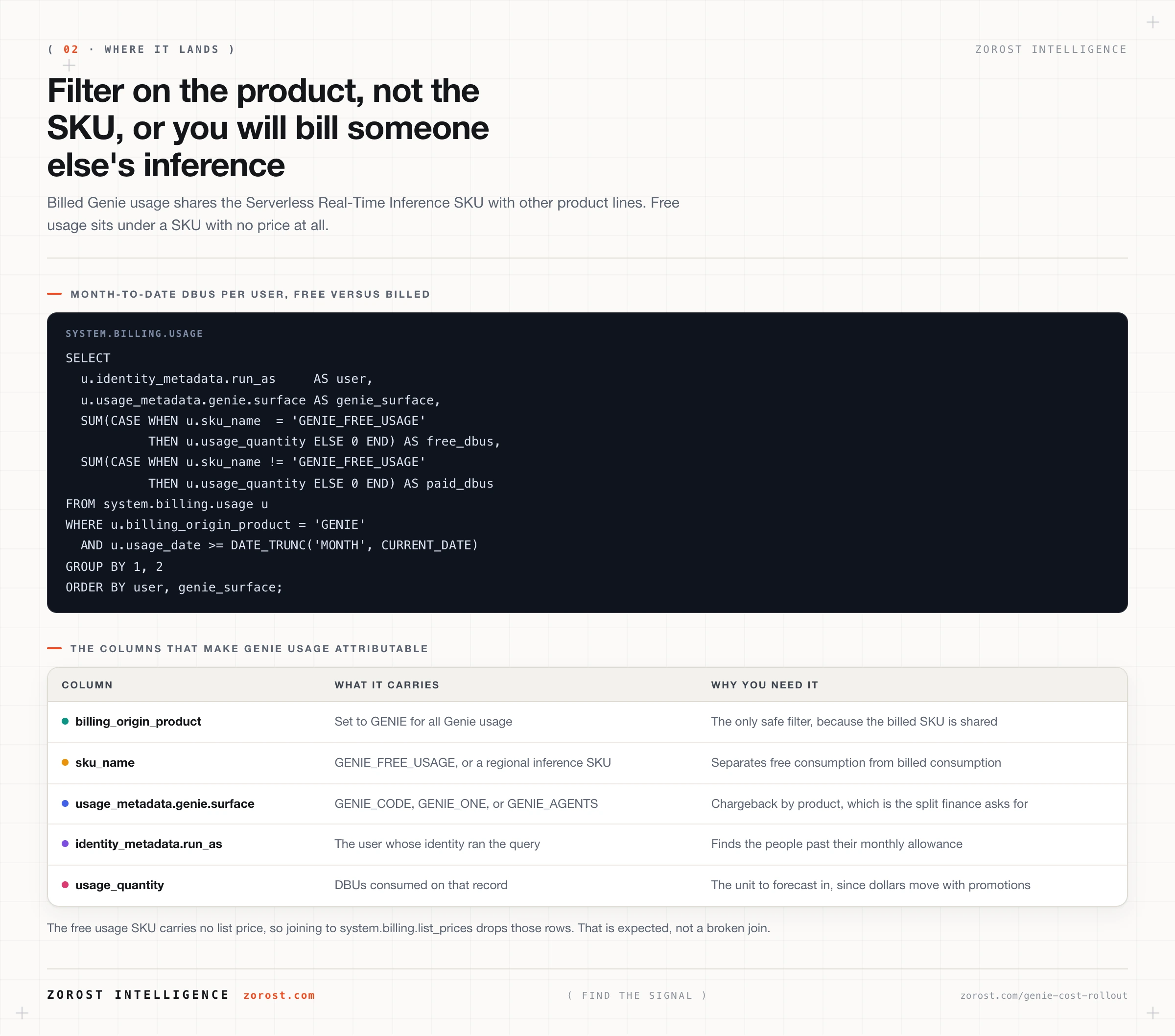
Task: Click the DATE_TRUNC('MONTH', CURRENT_DATE) code line
Action: (x=280, y=545)
